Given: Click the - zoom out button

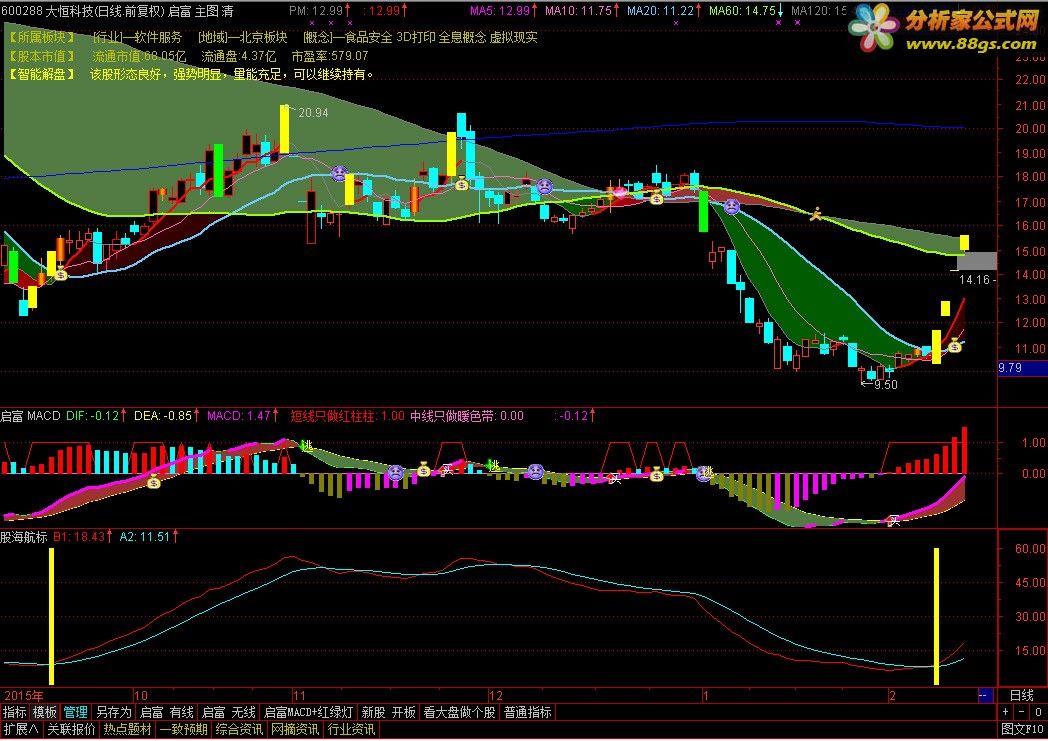Looking at the screenshot, I should [1021, 712].
